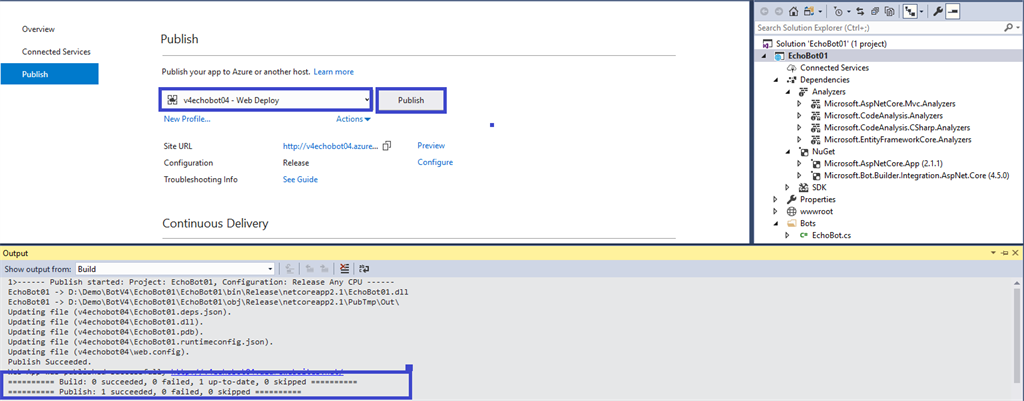
Task: Open the Output window options dropdown arrow
Action: tap(995, 253)
